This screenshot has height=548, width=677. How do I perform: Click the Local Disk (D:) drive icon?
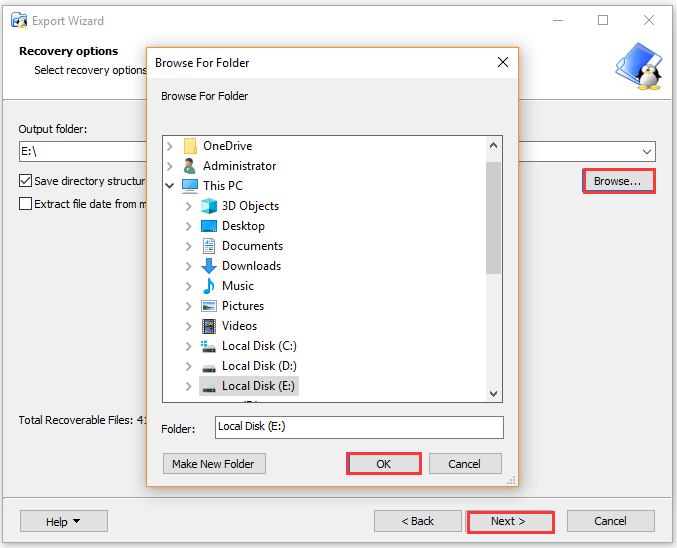pos(209,368)
